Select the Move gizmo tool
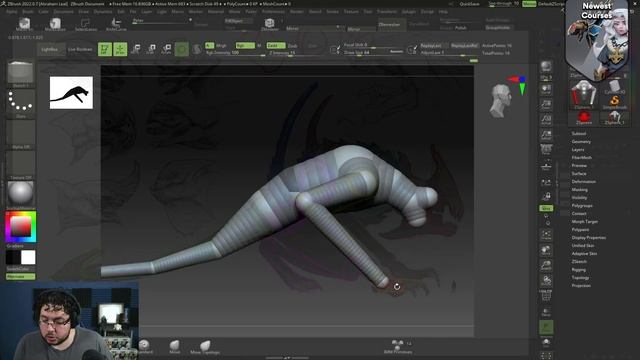640x360 pixels. 136,49
